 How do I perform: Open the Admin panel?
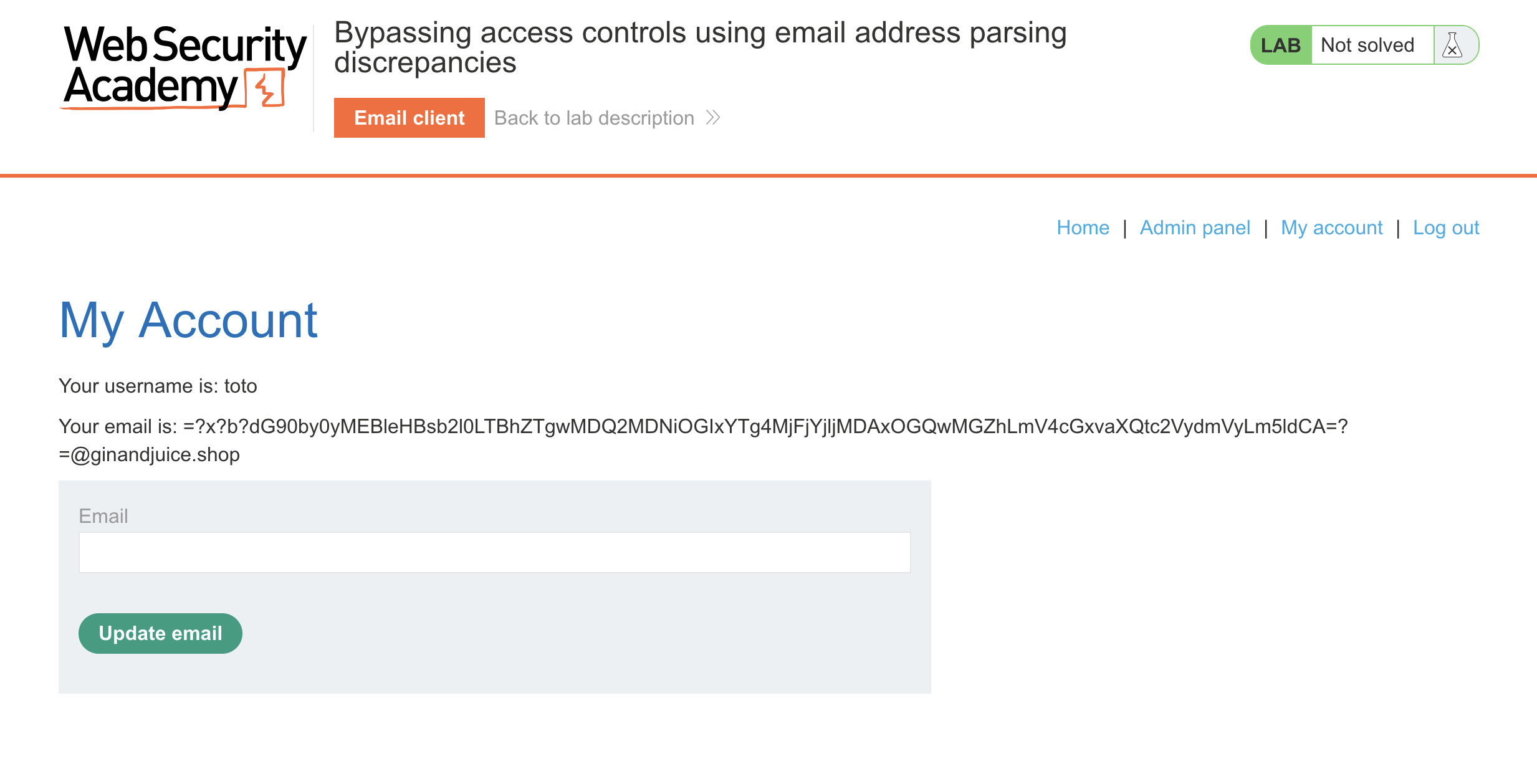[1194, 227]
